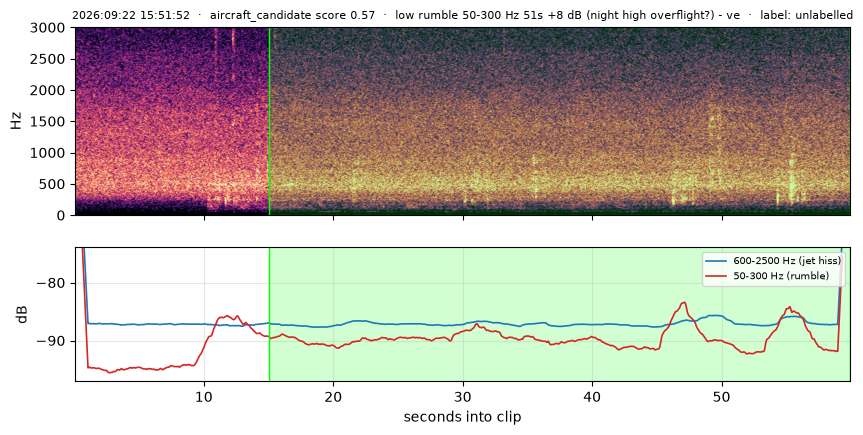Click spectrogram y-tick label '2500'
The height and width of the screenshot is (435, 863).
coord(51,59)
